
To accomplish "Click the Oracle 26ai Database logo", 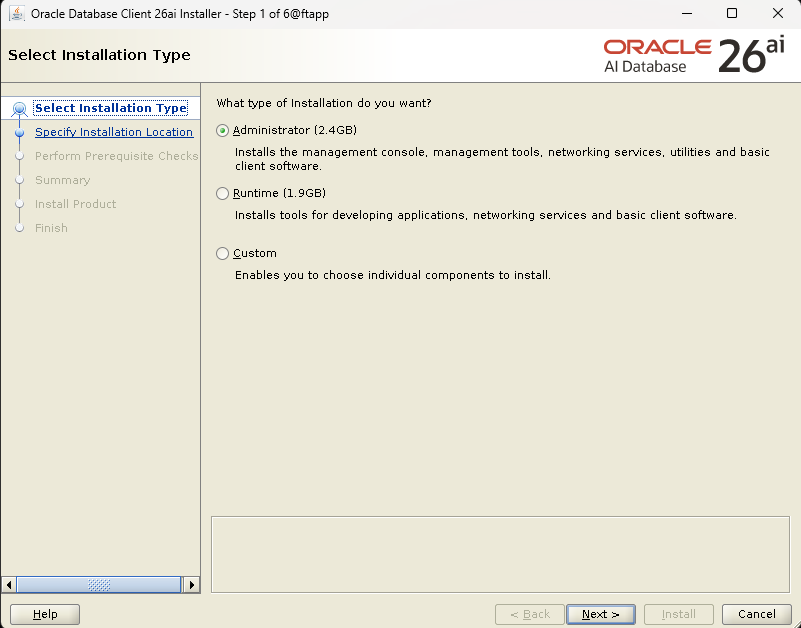I will [x=694, y=56].
